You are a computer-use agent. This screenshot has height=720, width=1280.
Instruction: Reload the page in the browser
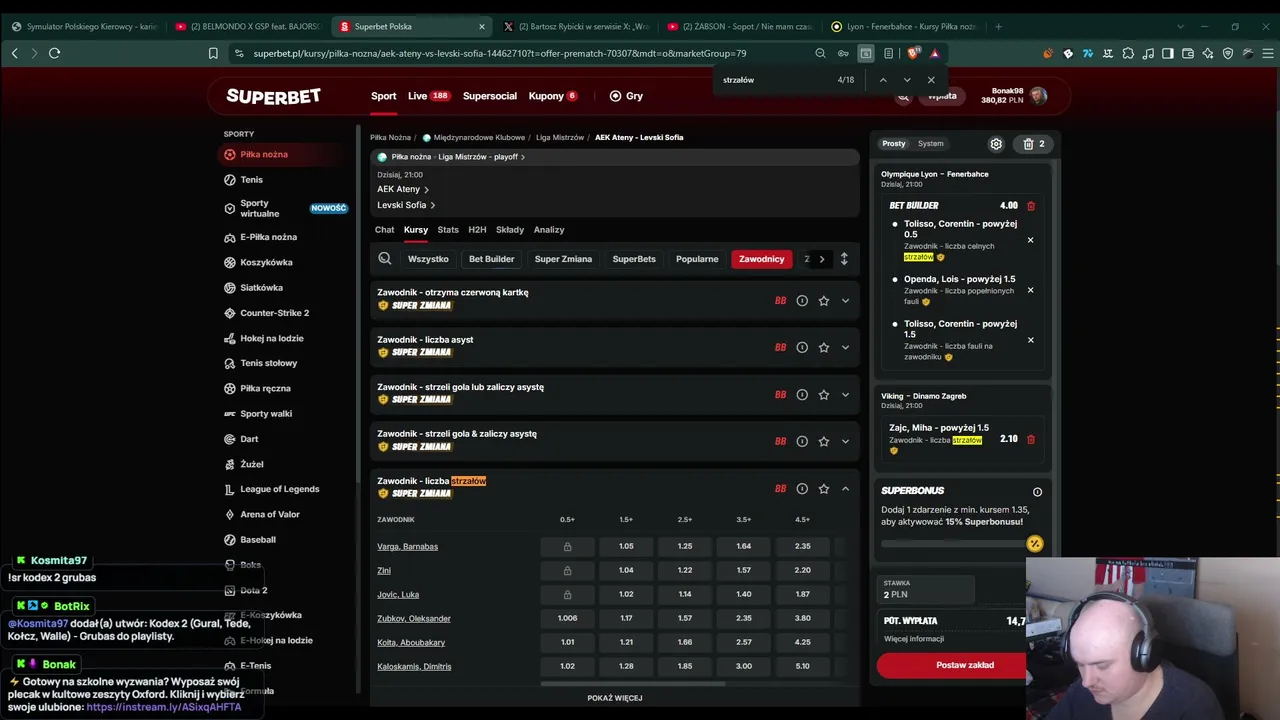pyautogui.click(x=54, y=53)
